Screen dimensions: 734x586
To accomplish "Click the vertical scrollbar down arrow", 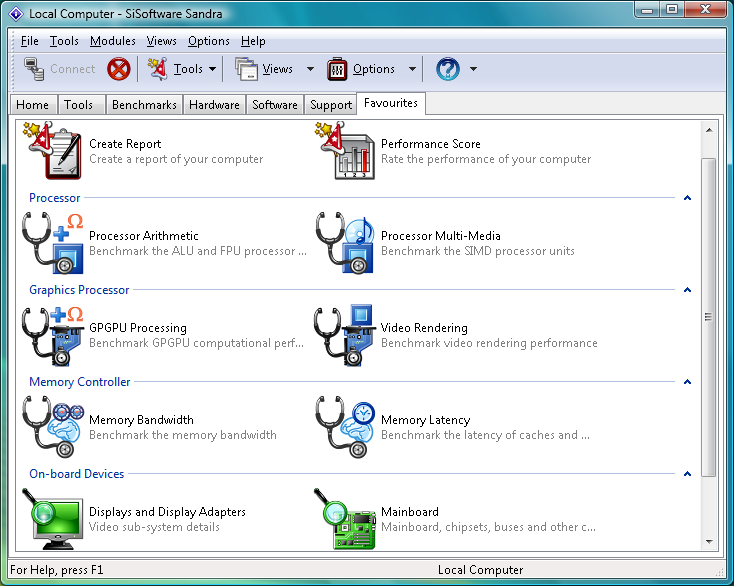I will point(709,542).
